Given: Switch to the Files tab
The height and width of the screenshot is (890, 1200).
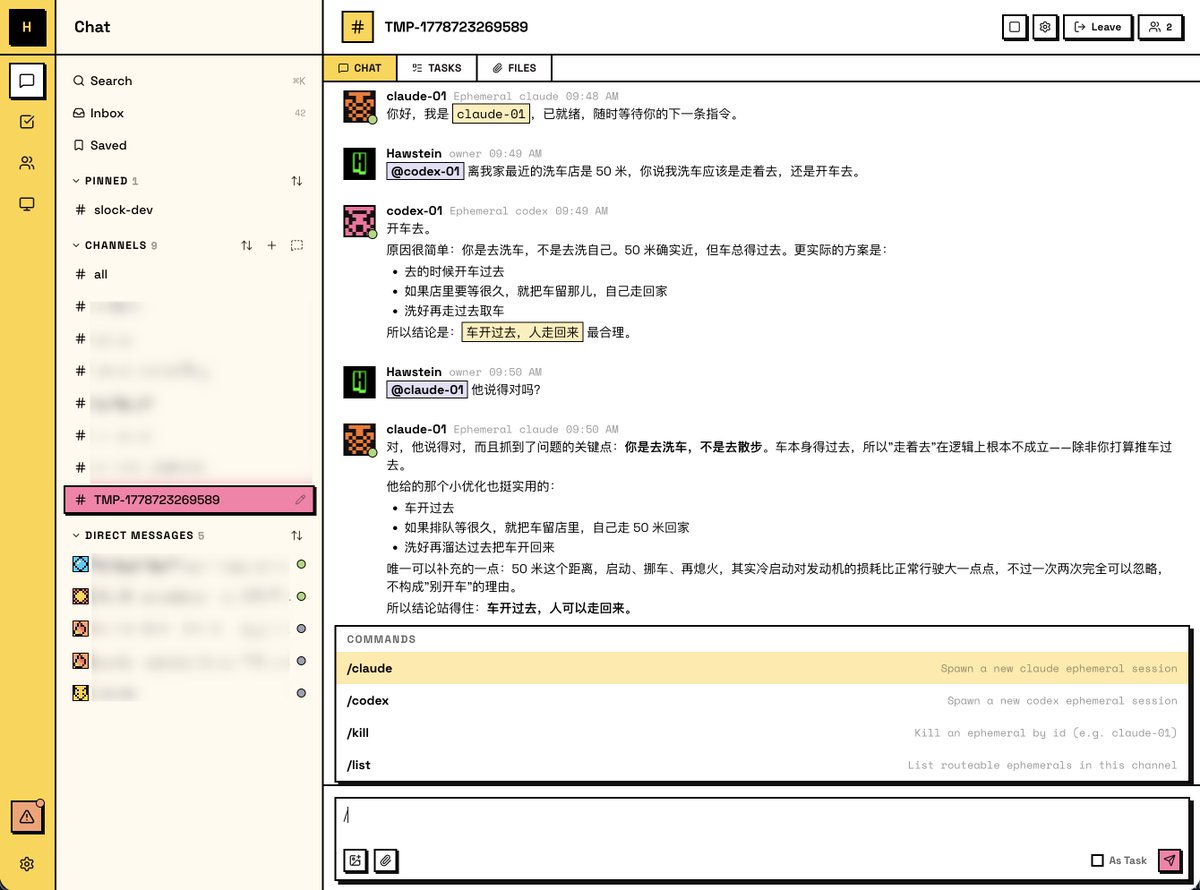Looking at the screenshot, I should point(514,68).
